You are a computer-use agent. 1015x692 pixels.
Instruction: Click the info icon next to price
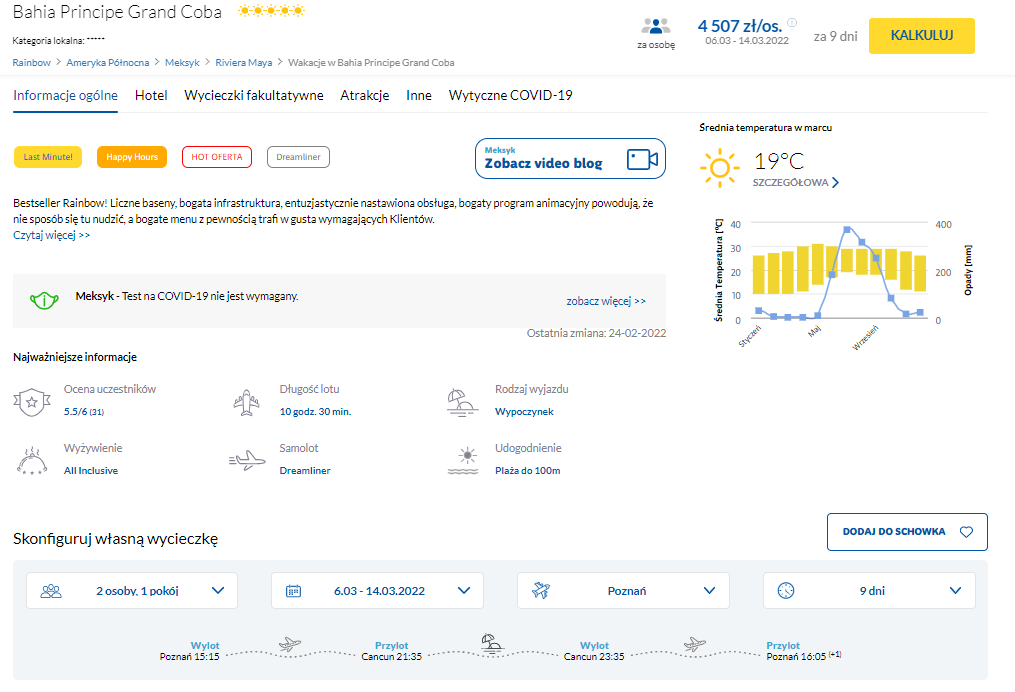coord(792,23)
